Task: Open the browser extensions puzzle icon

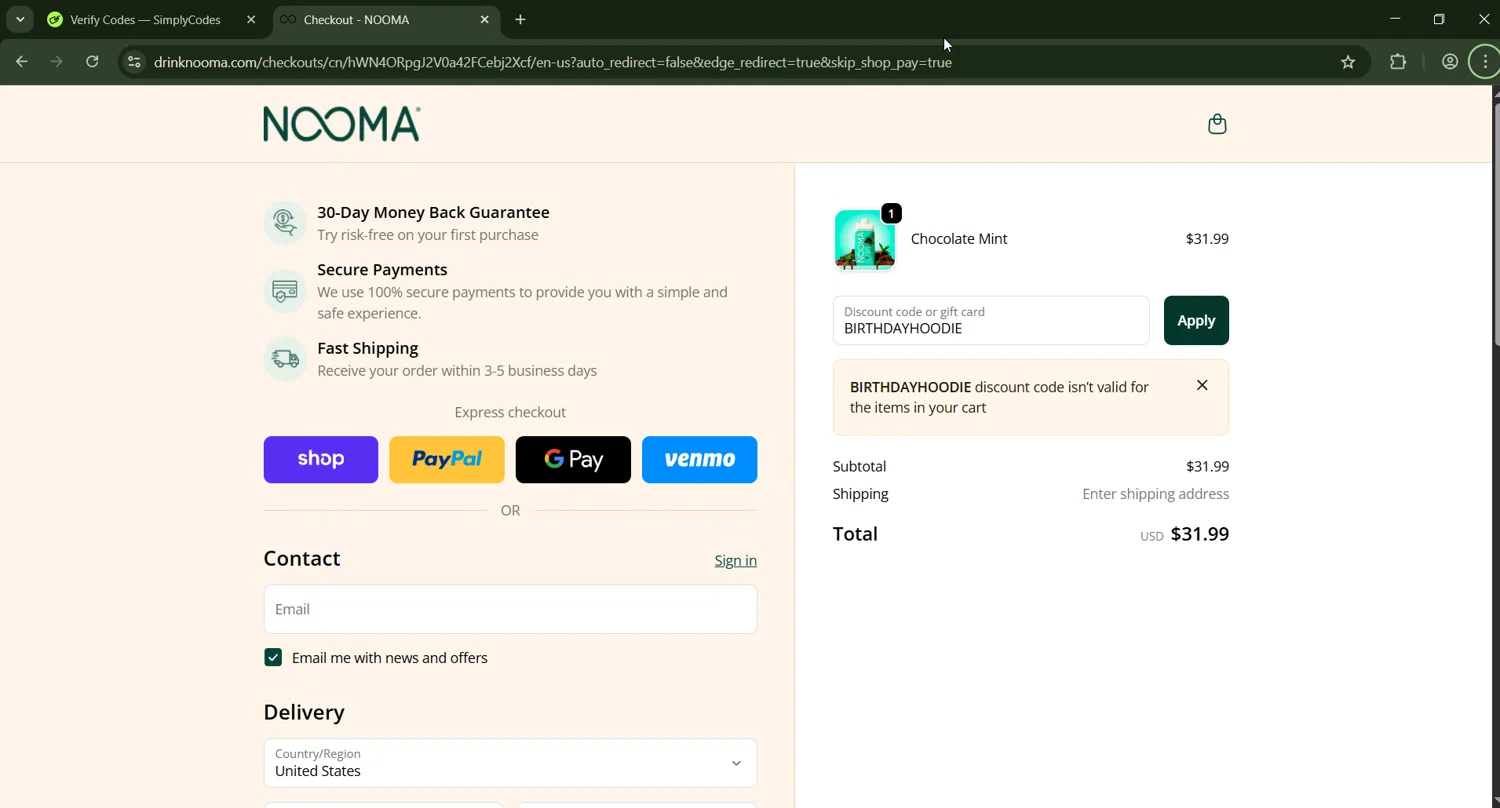Action: [x=1398, y=62]
